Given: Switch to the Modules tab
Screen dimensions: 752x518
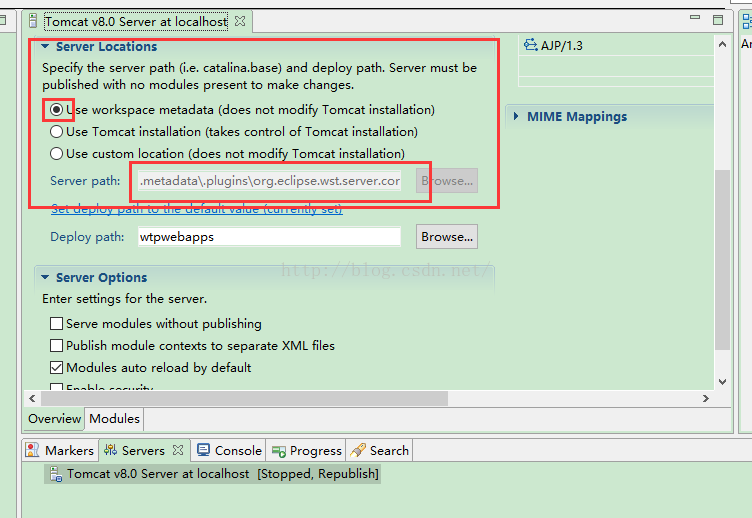Looking at the screenshot, I should (115, 419).
